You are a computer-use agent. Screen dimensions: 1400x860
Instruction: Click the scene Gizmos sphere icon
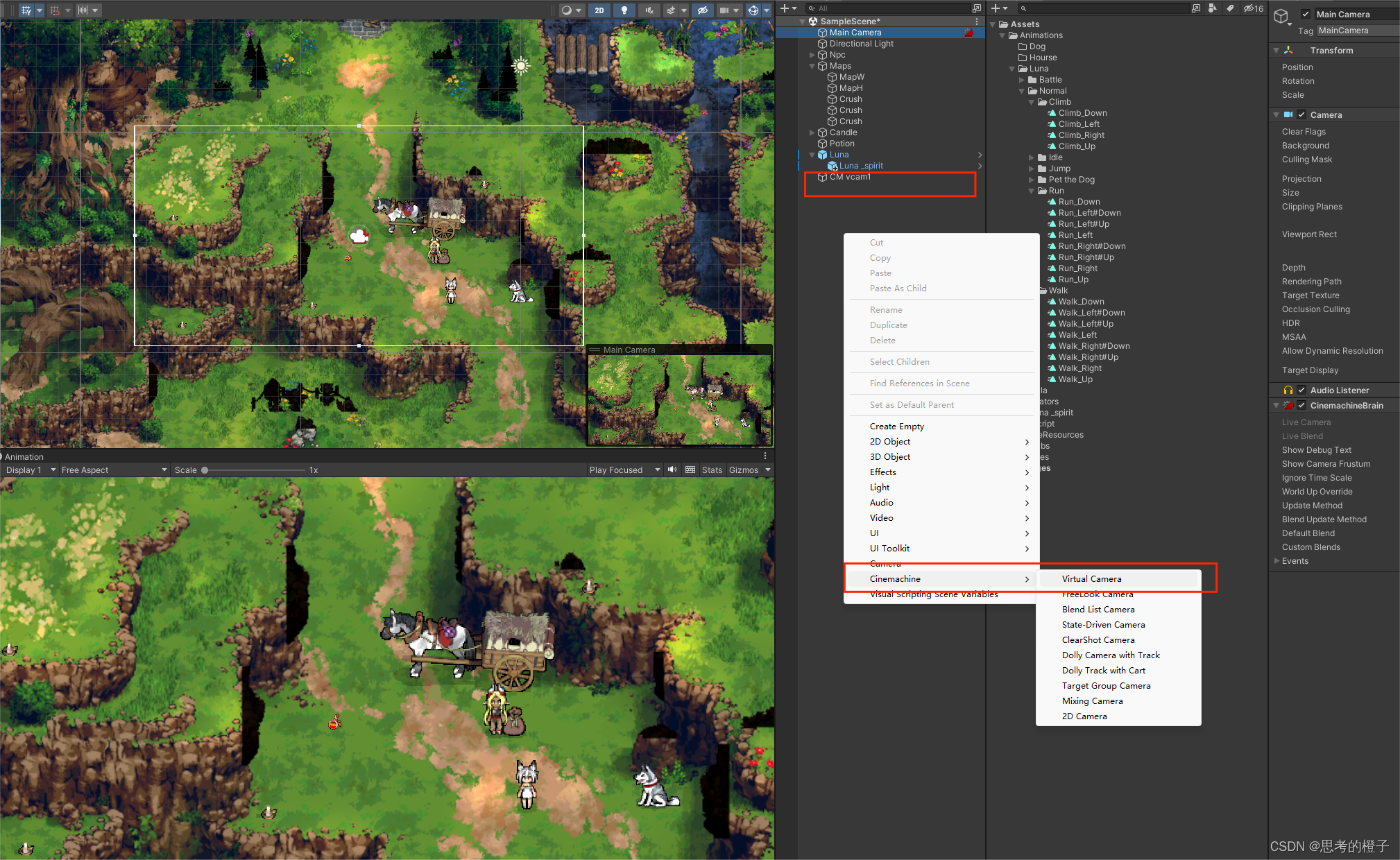tap(753, 10)
